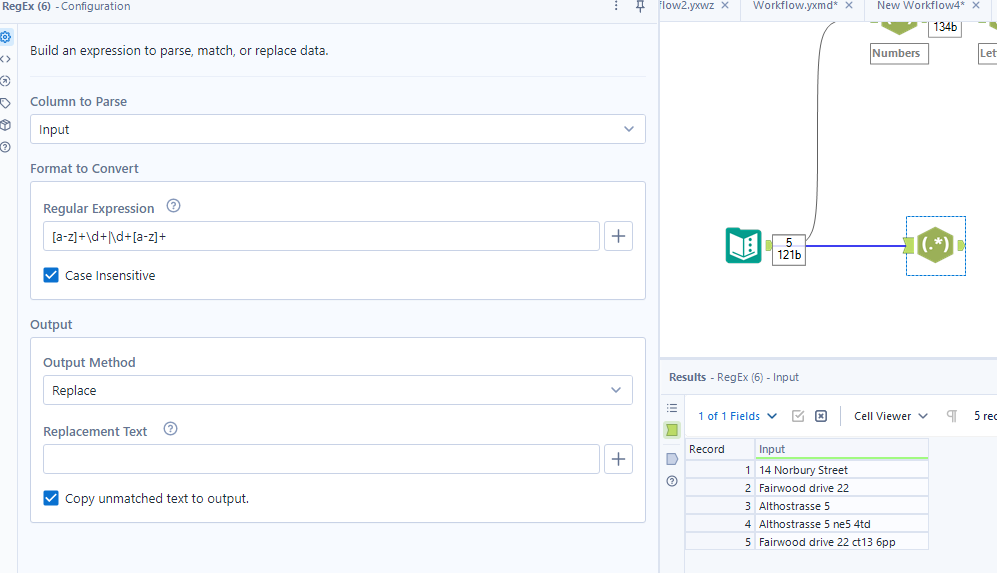Click the RegEx tool output anchor

pos(960,245)
